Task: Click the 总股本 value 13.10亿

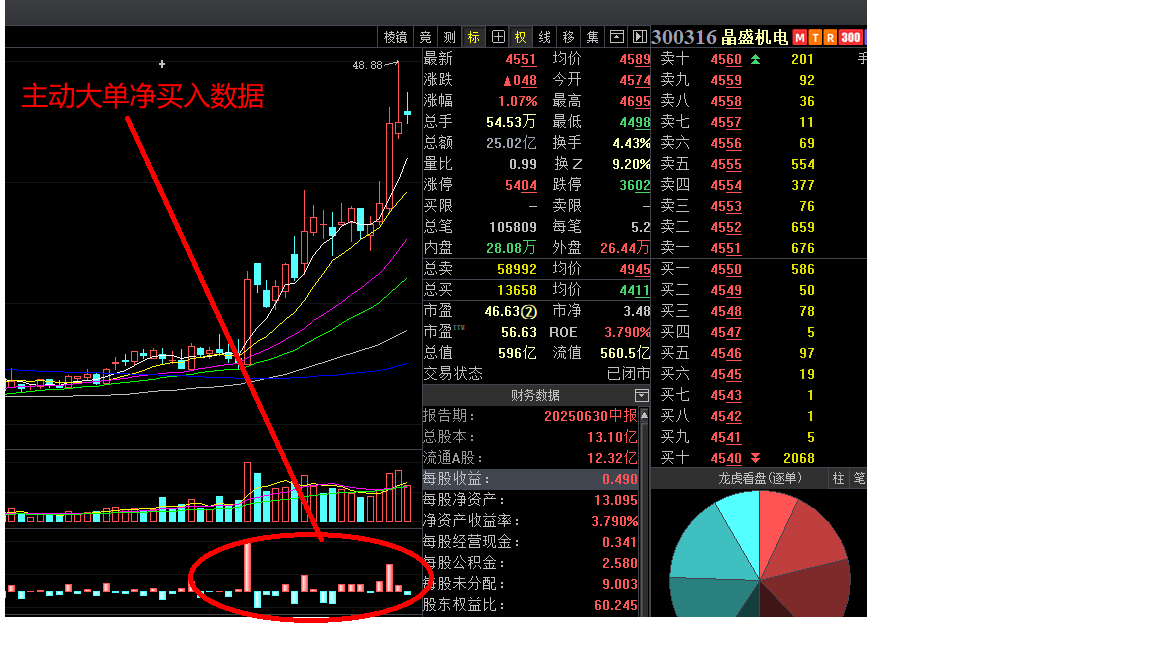Action: [x=612, y=437]
